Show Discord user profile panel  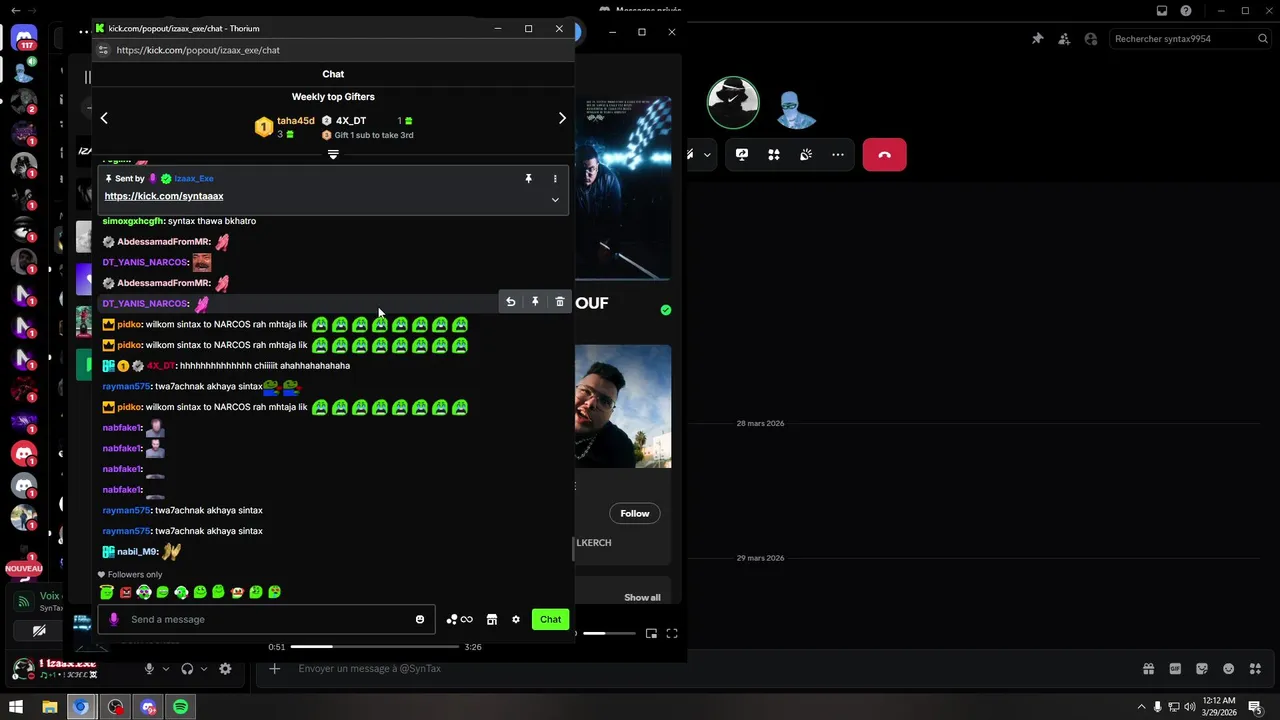click(1090, 39)
